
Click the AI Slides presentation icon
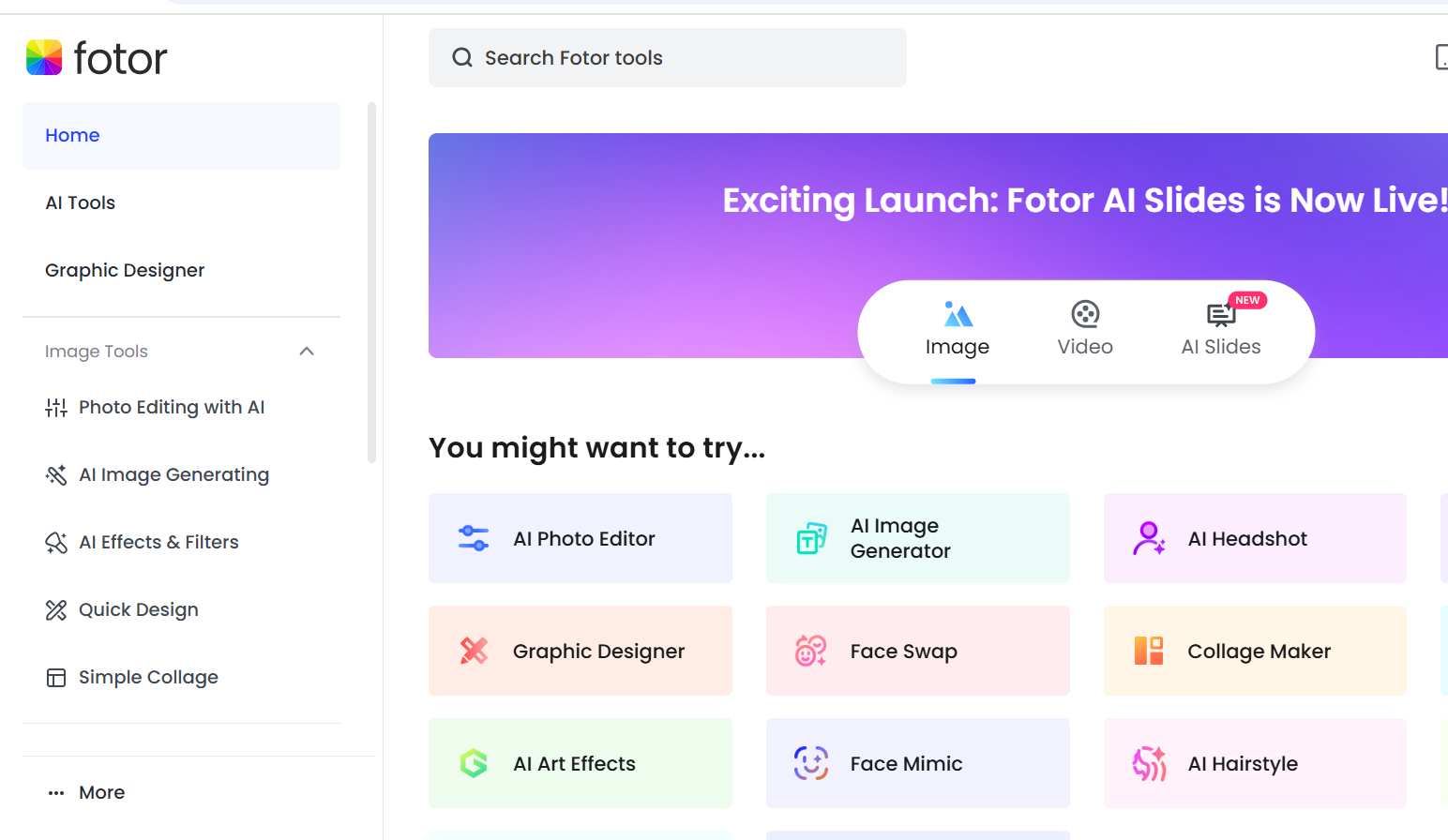[x=1220, y=315]
